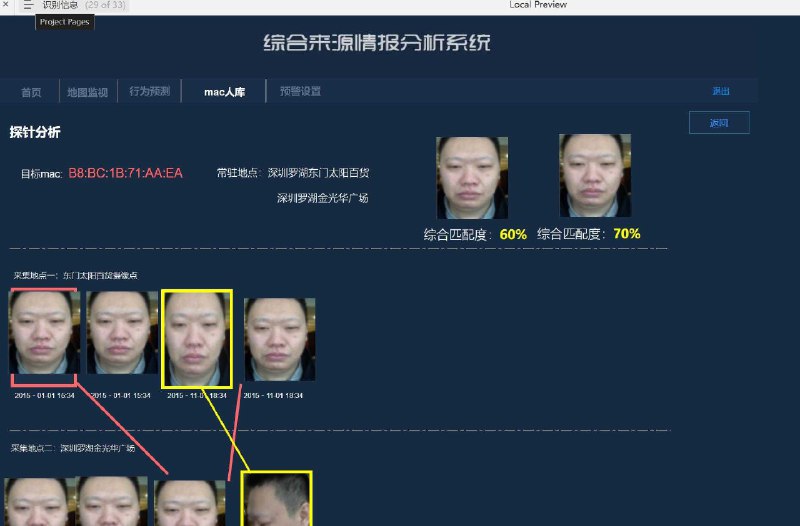Click the 退出 logout link
This screenshot has width=800, height=526.
tap(721, 91)
